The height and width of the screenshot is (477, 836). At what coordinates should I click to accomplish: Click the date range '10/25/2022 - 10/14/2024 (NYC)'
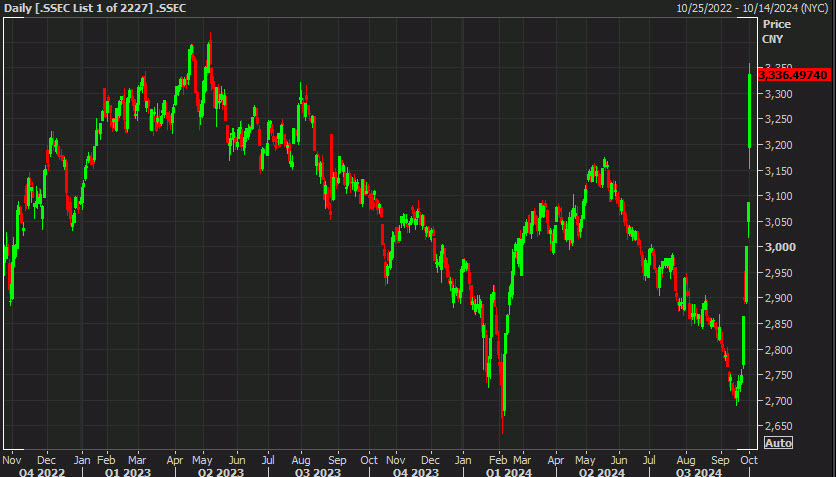click(752, 8)
